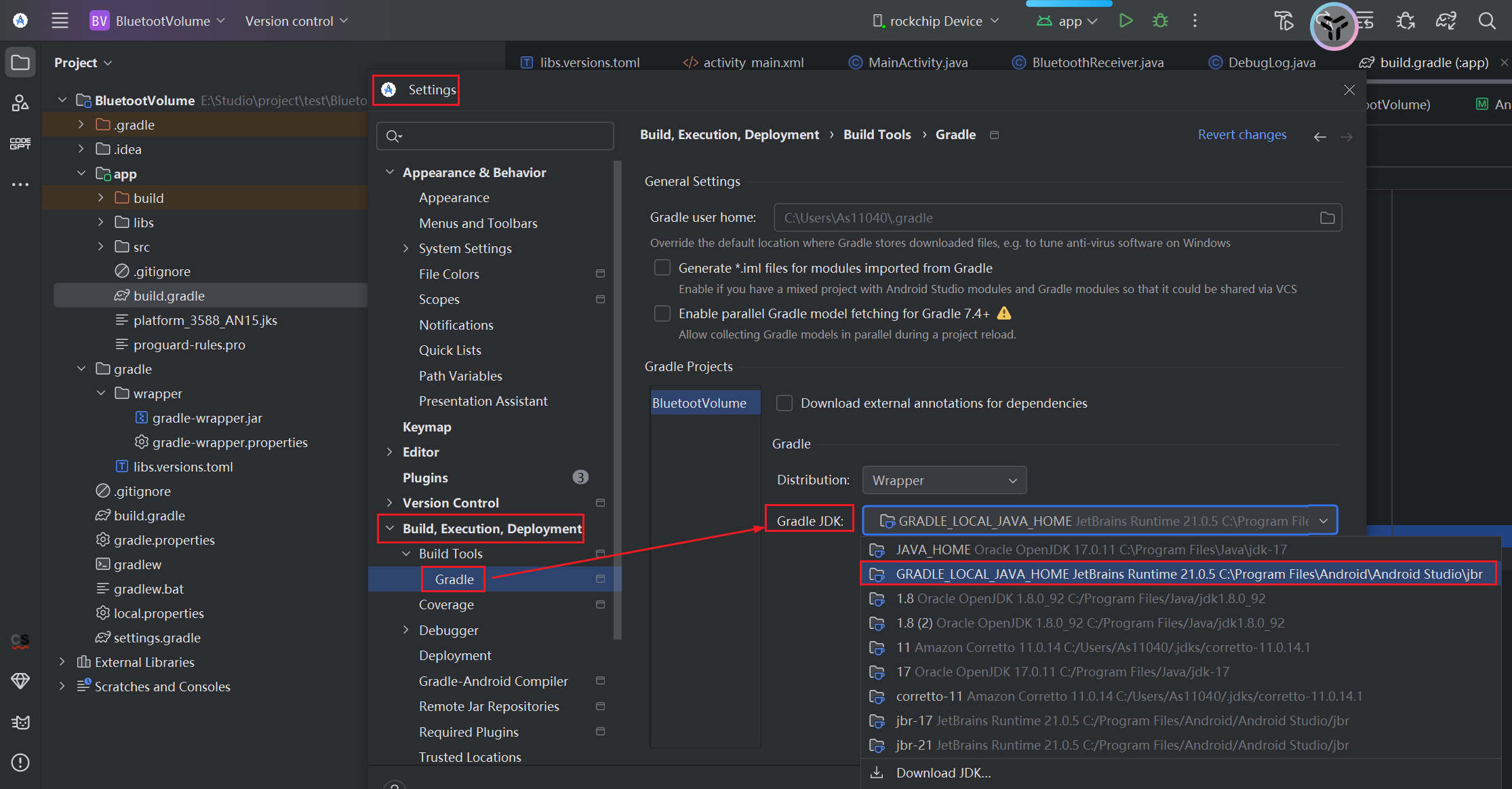
Task: Switch to the DebugLog.java tab
Action: coord(1262,62)
